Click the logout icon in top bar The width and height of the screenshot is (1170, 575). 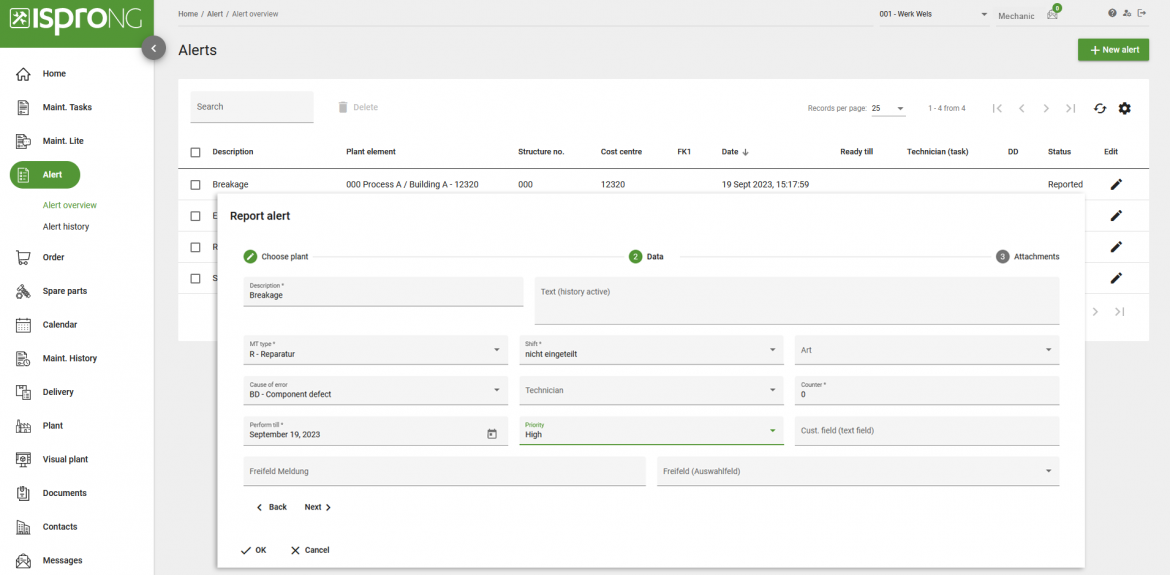coord(1142,13)
